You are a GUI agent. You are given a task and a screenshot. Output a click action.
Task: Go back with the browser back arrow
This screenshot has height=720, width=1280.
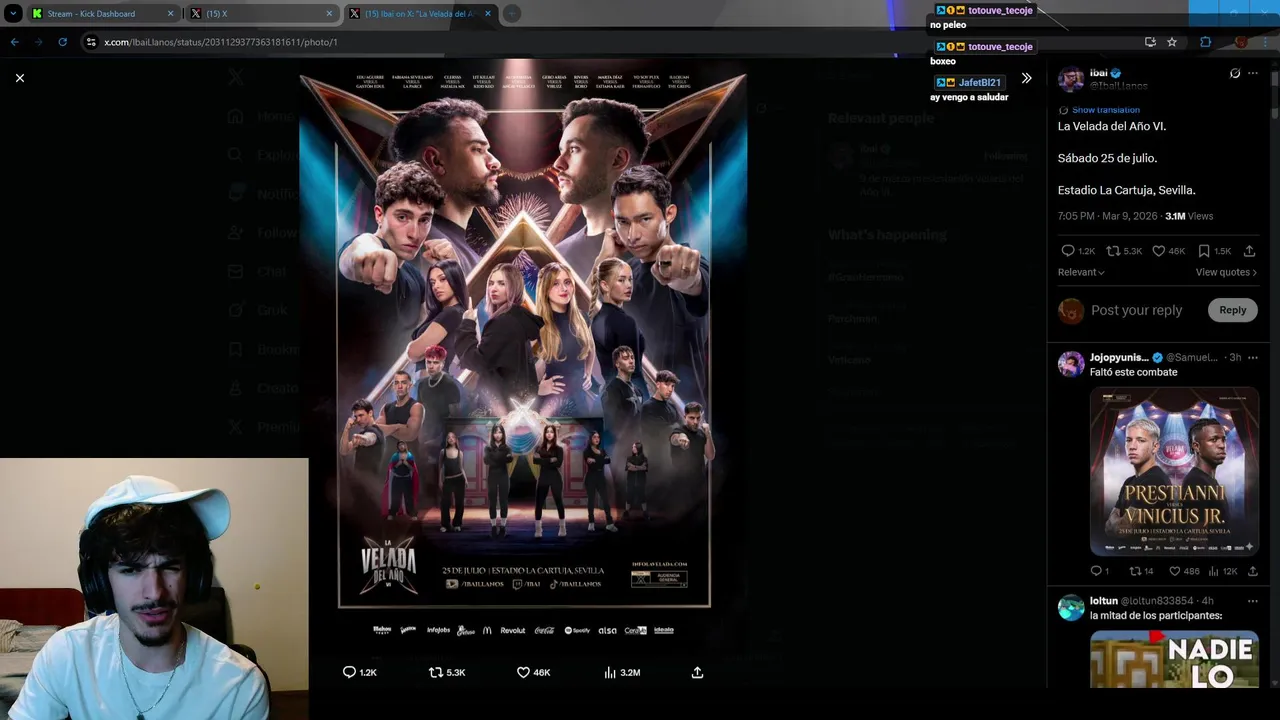click(14, 42)
